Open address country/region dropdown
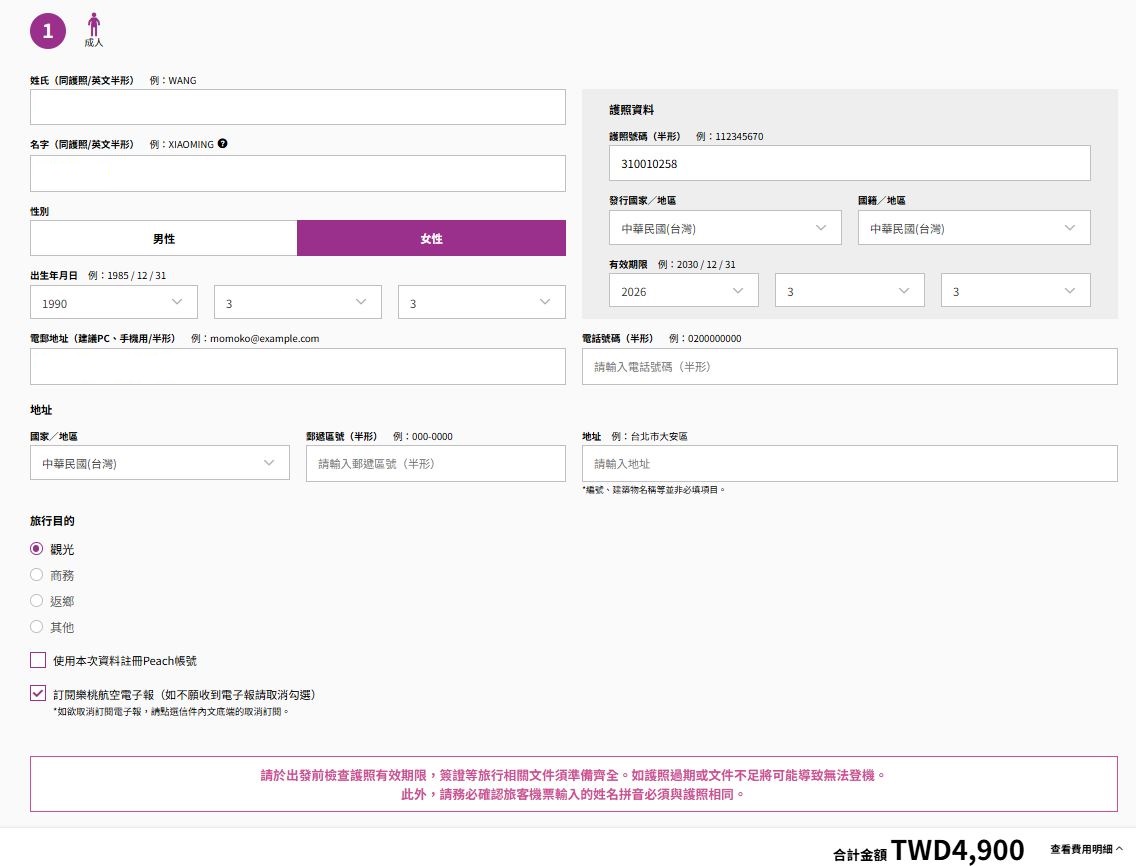 pos(160,462)
